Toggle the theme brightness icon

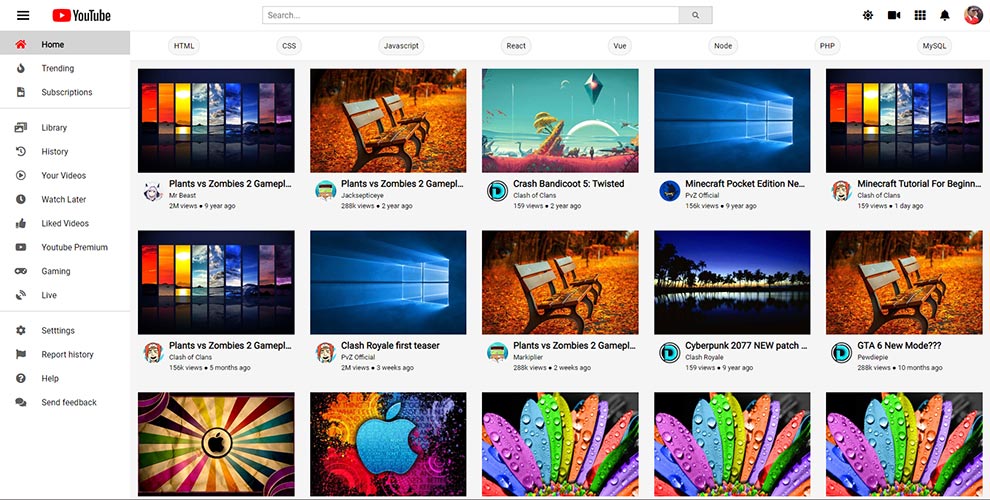[x=868, y=15]
